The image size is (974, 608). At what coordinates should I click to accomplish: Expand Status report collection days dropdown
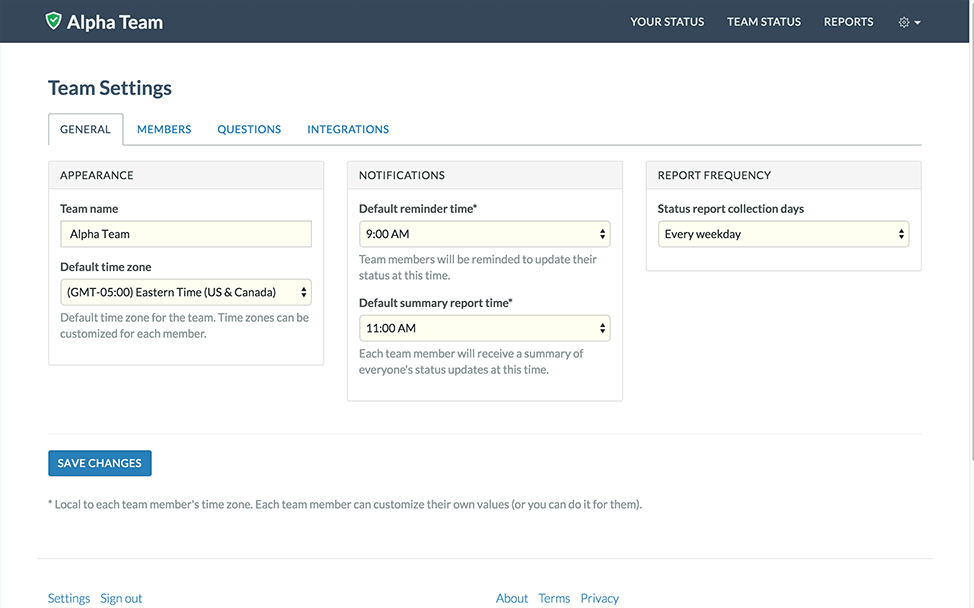tap(783, 234)
